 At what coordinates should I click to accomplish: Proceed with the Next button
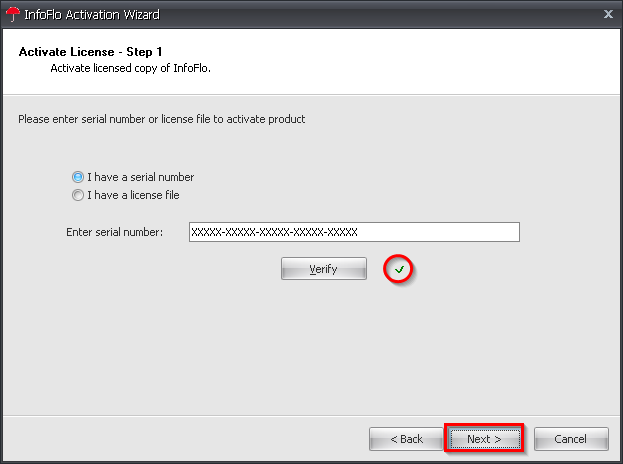coord(485,439)
